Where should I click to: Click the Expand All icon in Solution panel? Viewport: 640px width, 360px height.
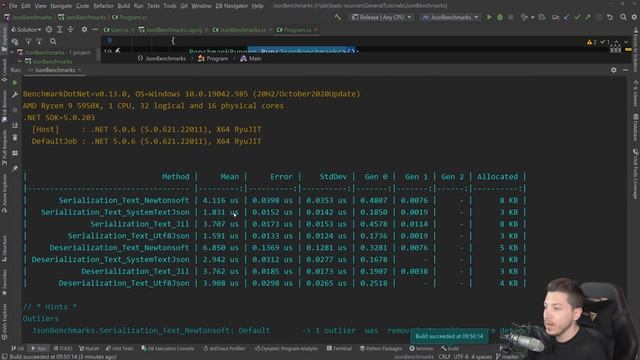[60, 30]
